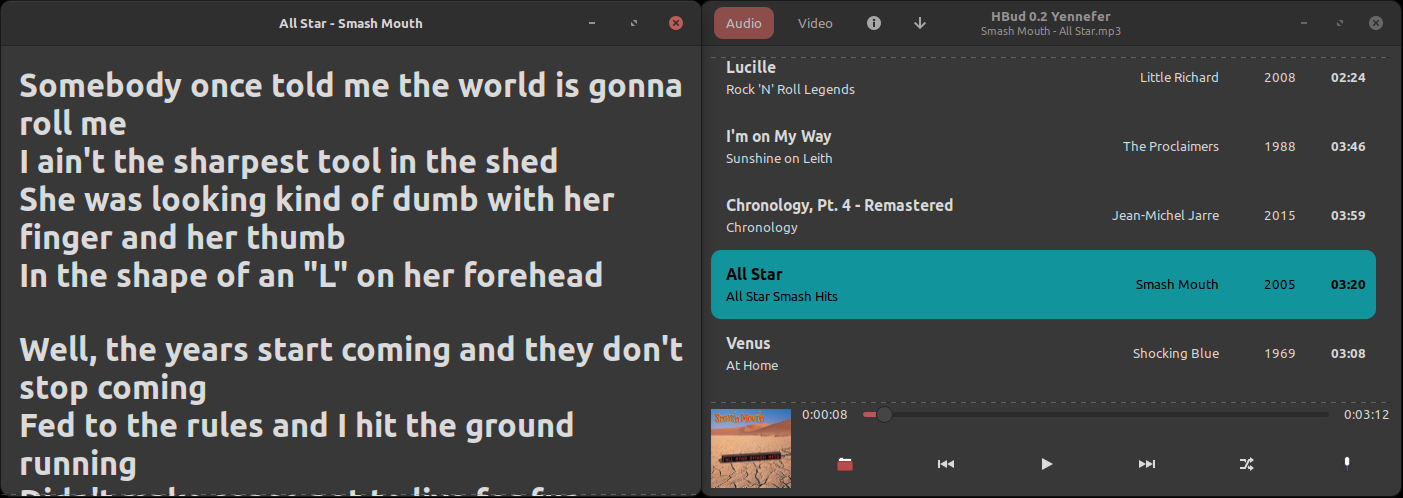The width and height of the screenshot is (1403, 498).
Task: Click the album name Sunshine on Leith
Action: [779, 159]
